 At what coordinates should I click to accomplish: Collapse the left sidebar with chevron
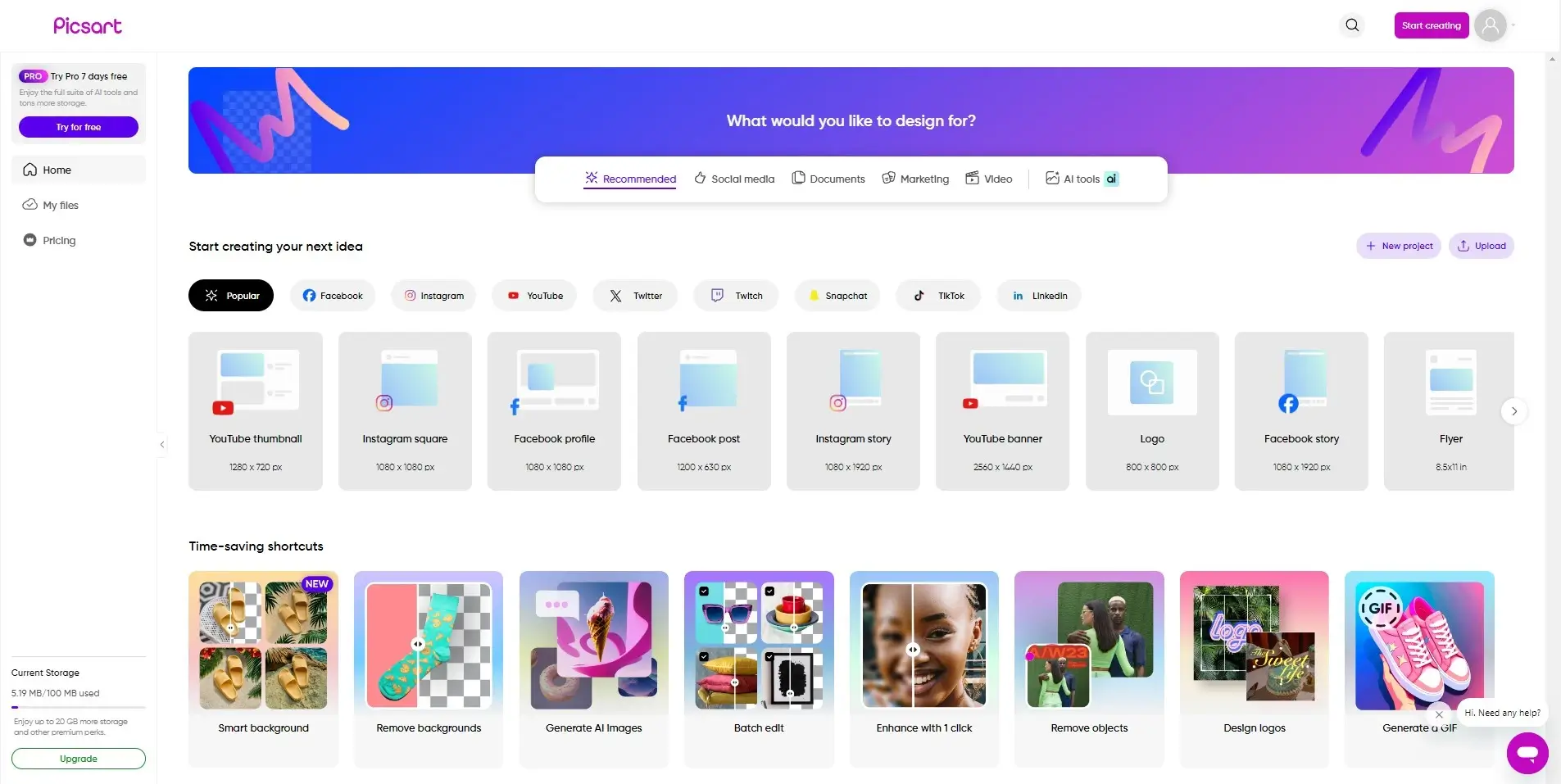tap(162, 444)
